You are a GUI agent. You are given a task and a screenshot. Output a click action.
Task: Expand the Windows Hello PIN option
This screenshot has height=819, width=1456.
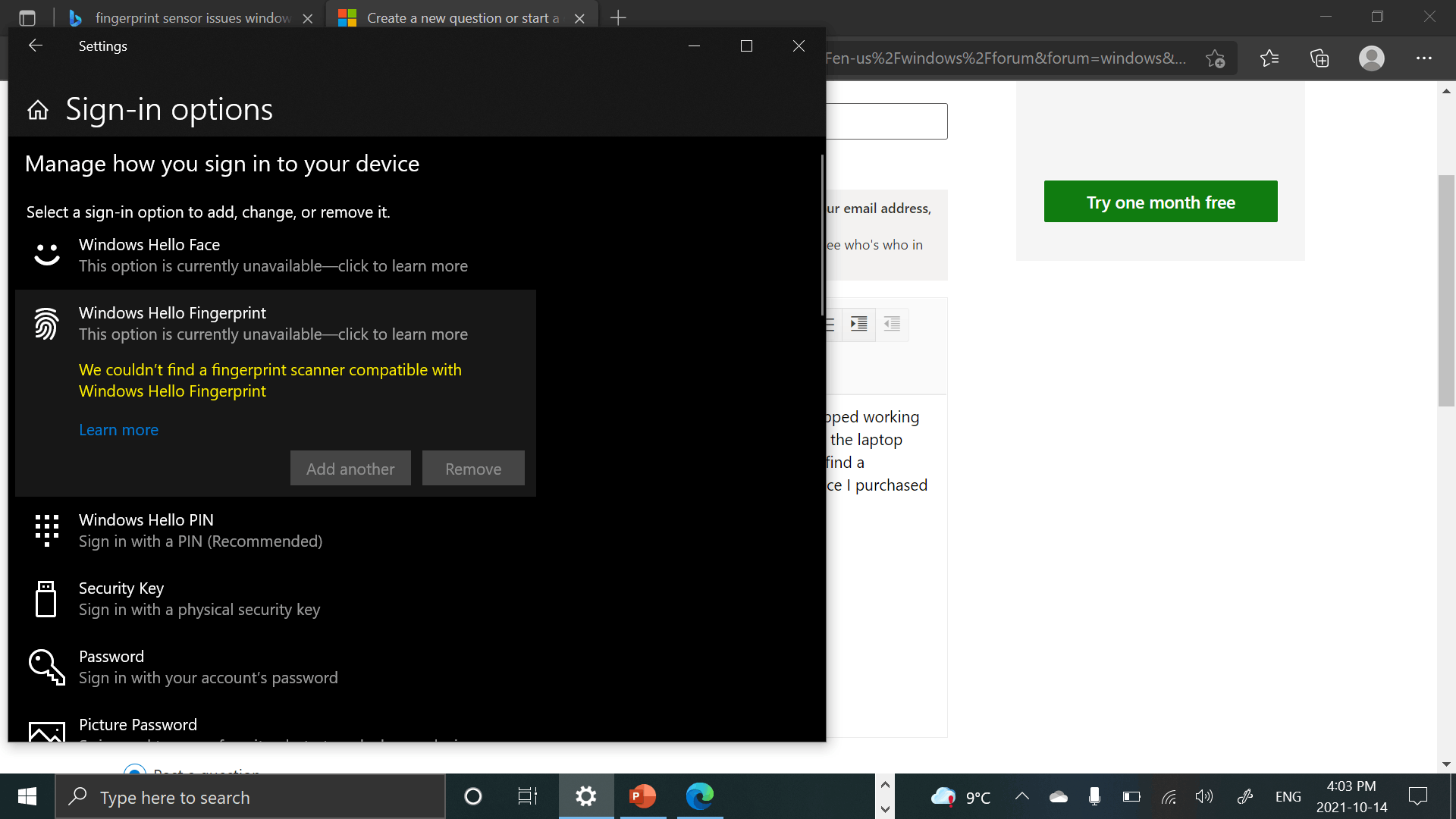tap(275, 531)
